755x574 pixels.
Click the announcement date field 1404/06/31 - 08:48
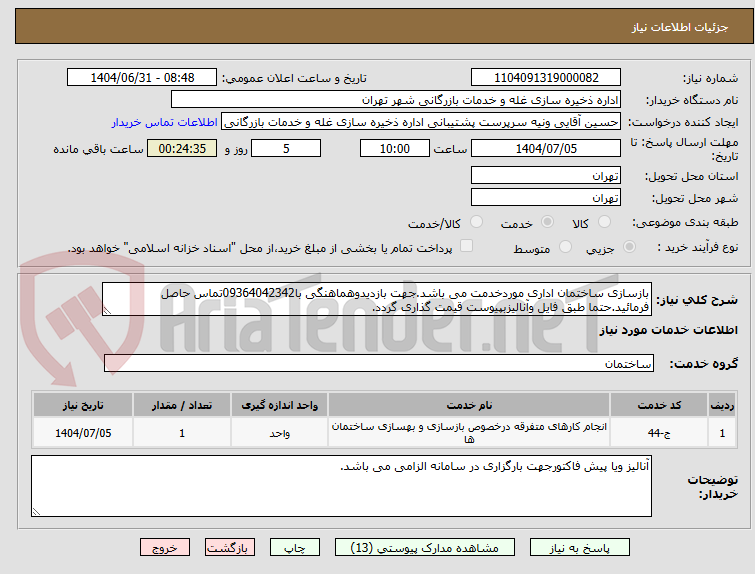coord(142,78)
